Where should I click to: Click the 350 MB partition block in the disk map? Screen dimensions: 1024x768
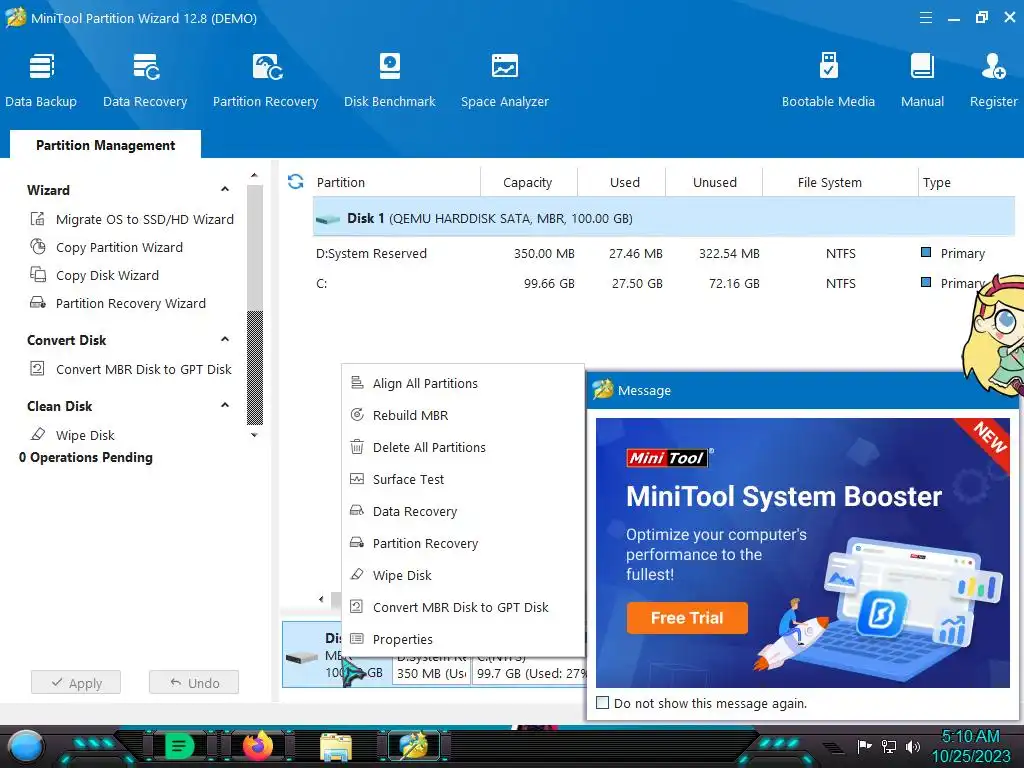tap(432, 670)
